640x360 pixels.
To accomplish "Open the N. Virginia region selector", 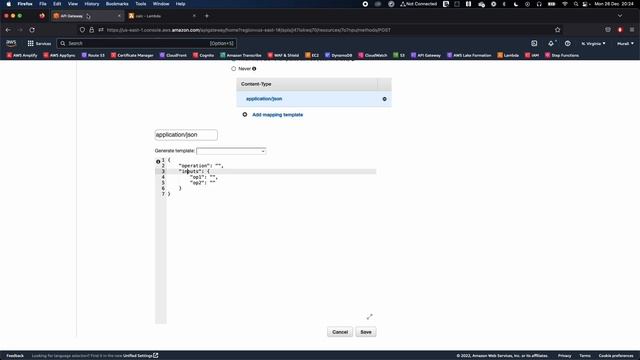I will pyautogui.click(x=593, y=43).
